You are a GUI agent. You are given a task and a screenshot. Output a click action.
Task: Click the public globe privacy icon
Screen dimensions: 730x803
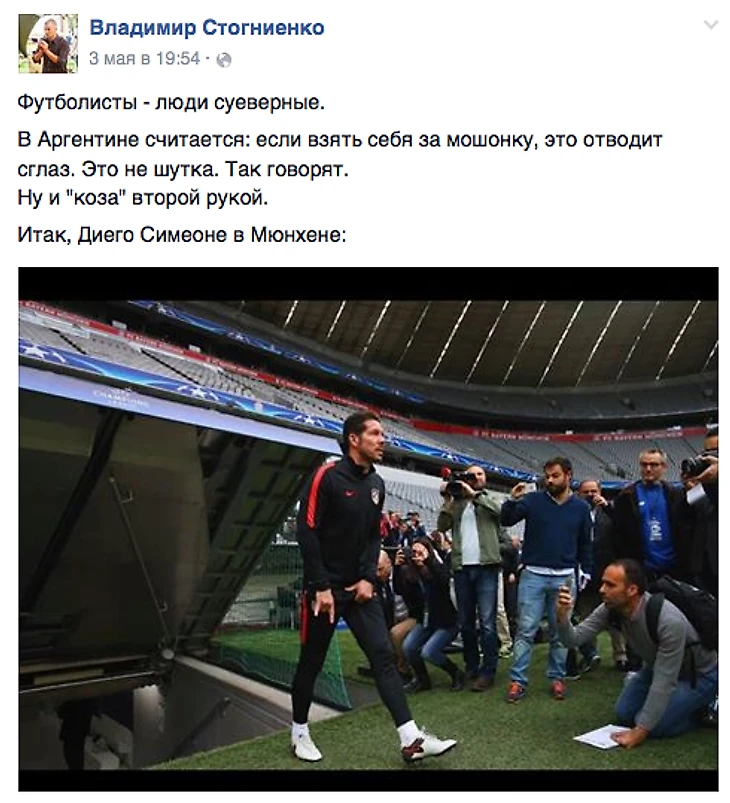click(x=224, y=60)
